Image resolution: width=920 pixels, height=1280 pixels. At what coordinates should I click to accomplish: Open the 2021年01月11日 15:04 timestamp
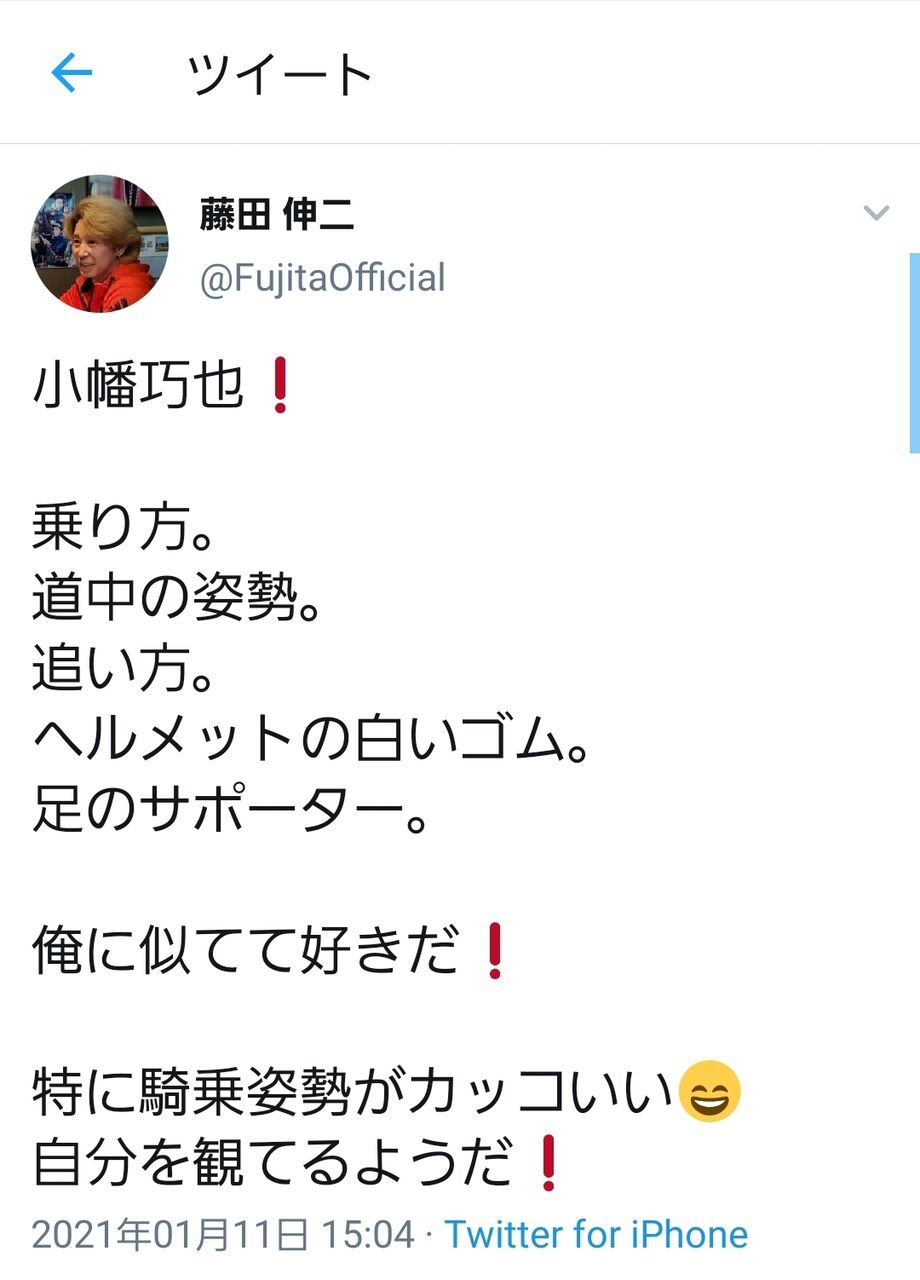[222, 1234]
